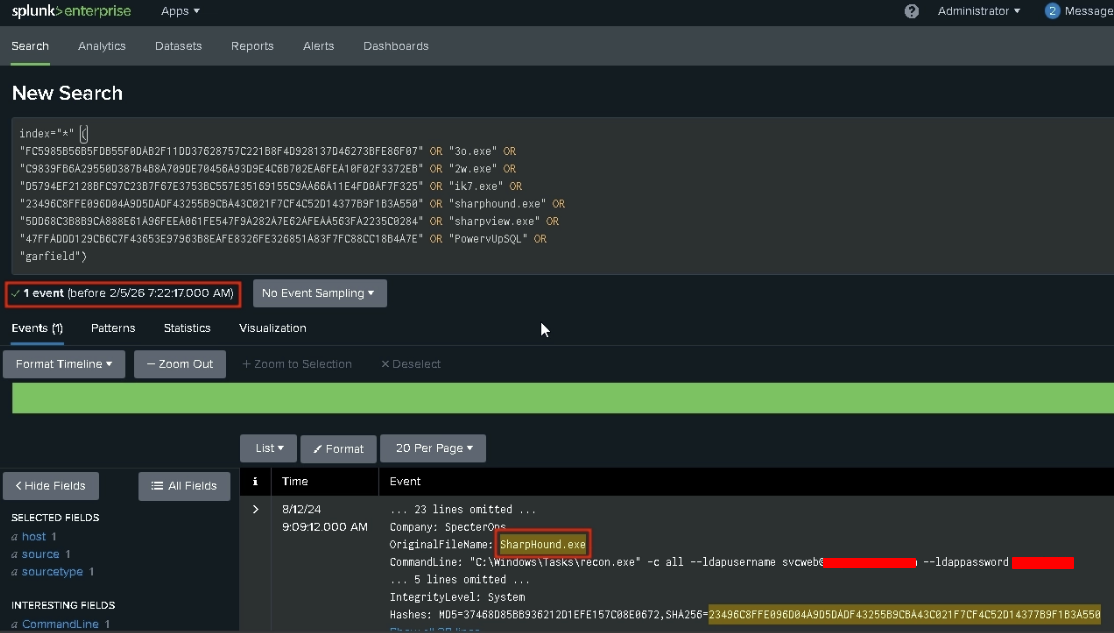Open the Format Timeline dropdown
Viewport: 1114px width, 633px height.
[x=64, y=364]
